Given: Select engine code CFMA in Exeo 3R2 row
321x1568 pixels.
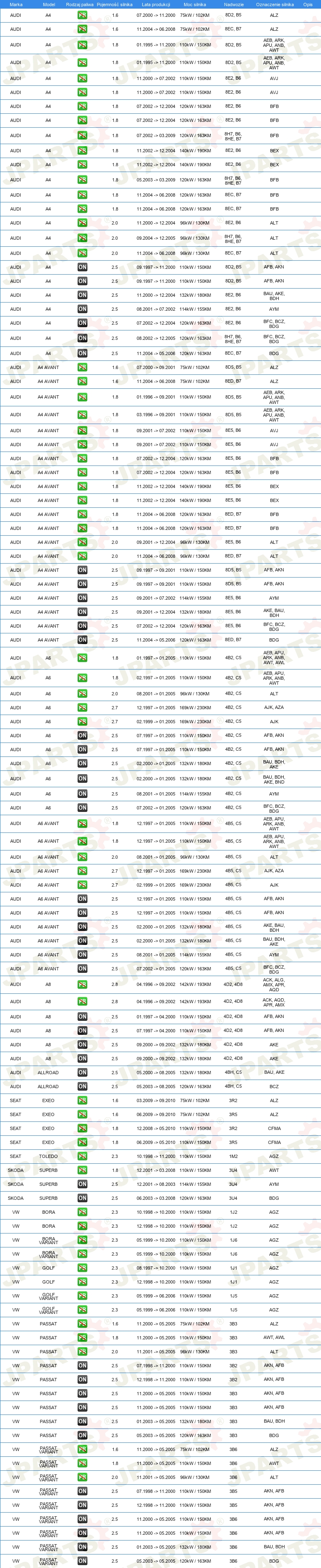Looking at the screenshot, I should pos(274,1128).
